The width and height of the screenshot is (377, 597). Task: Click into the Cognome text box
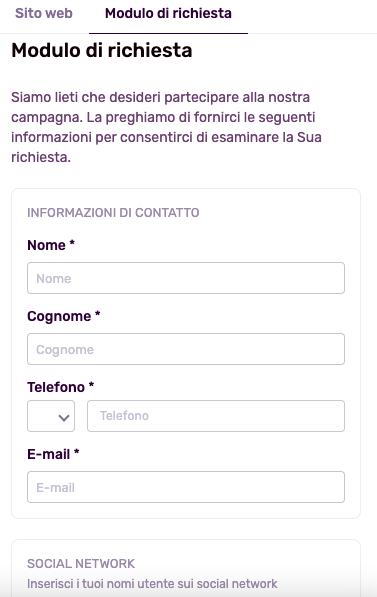click(x=186, y=349)
